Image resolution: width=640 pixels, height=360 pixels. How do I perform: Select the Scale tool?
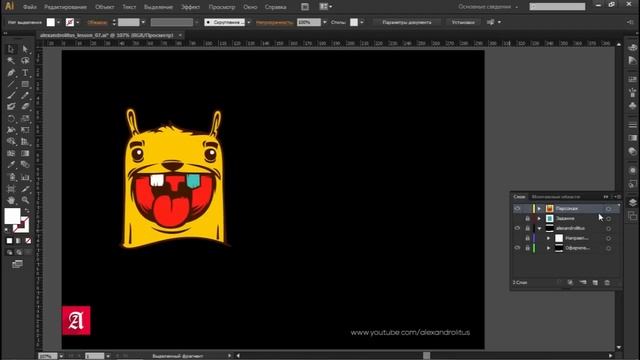25,119
